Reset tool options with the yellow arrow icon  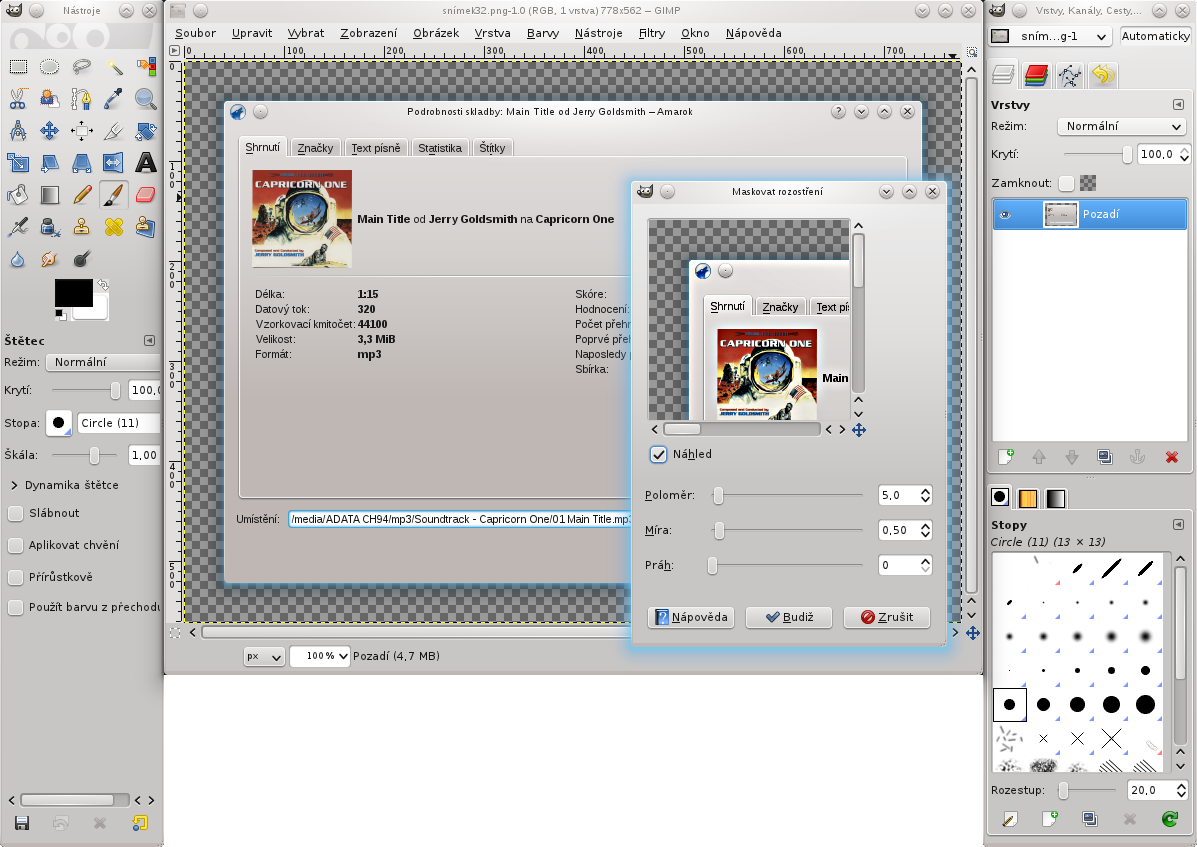point(140,823)
